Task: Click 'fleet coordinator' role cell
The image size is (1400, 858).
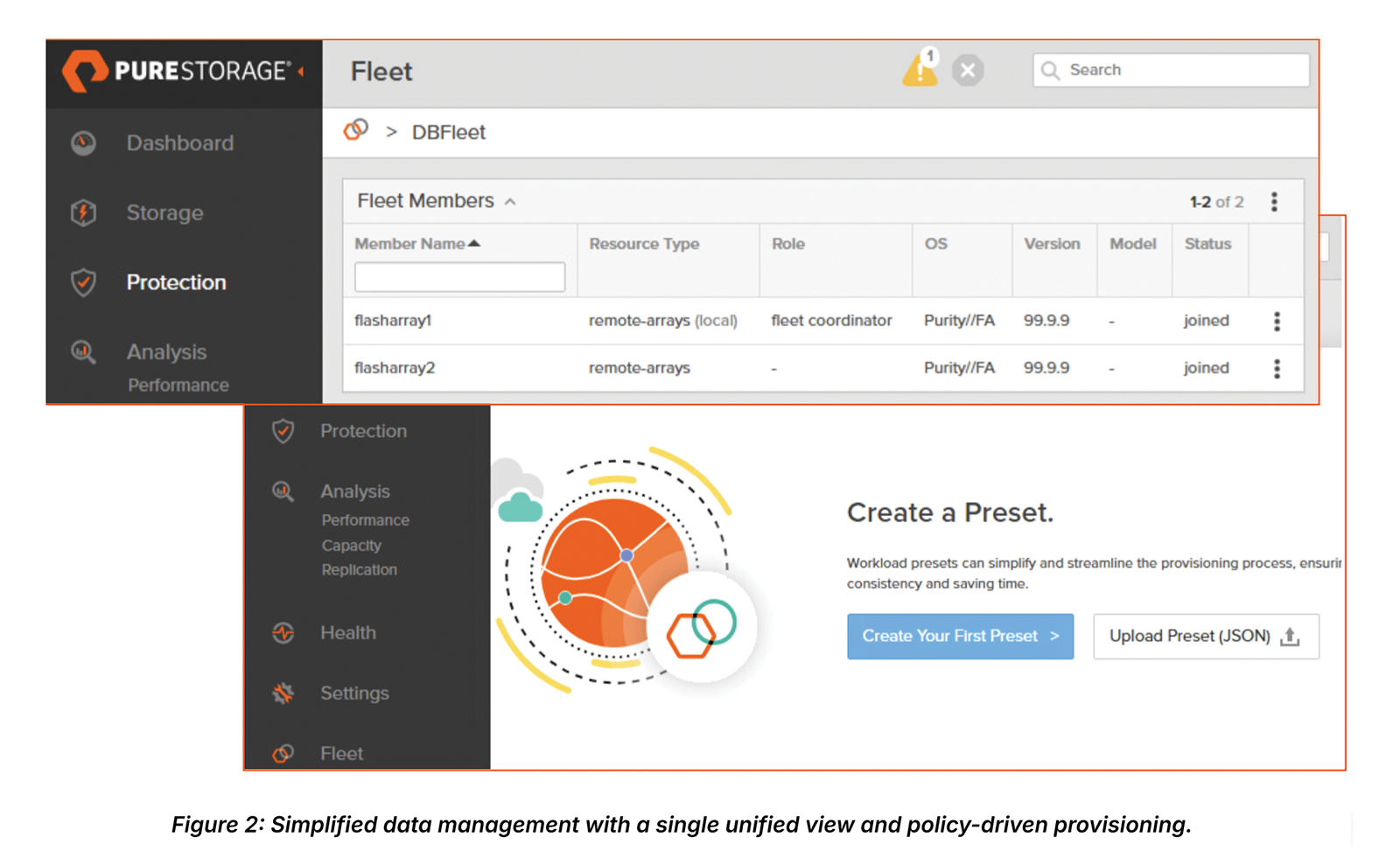Action: (x=831, y=321)
